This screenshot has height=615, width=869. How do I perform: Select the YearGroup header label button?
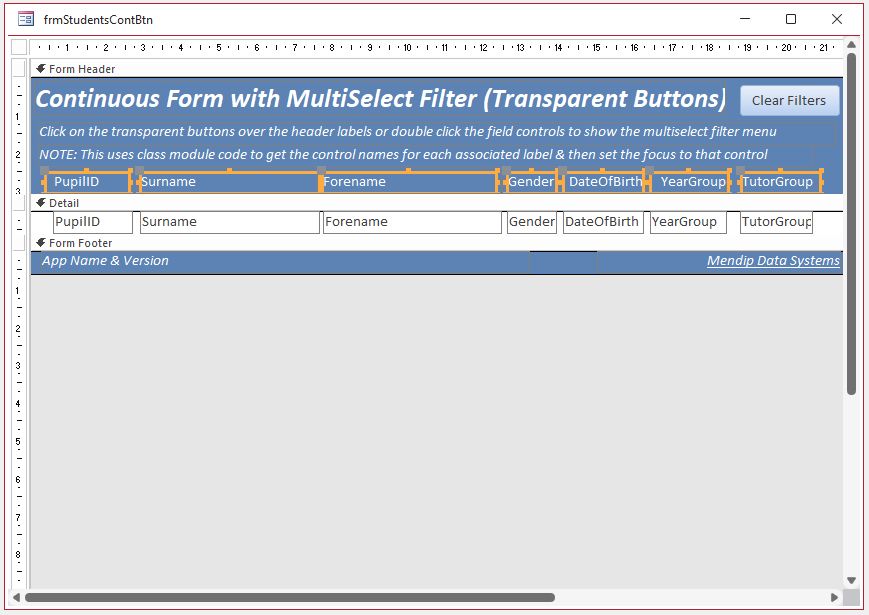click(x=689, y=182)
